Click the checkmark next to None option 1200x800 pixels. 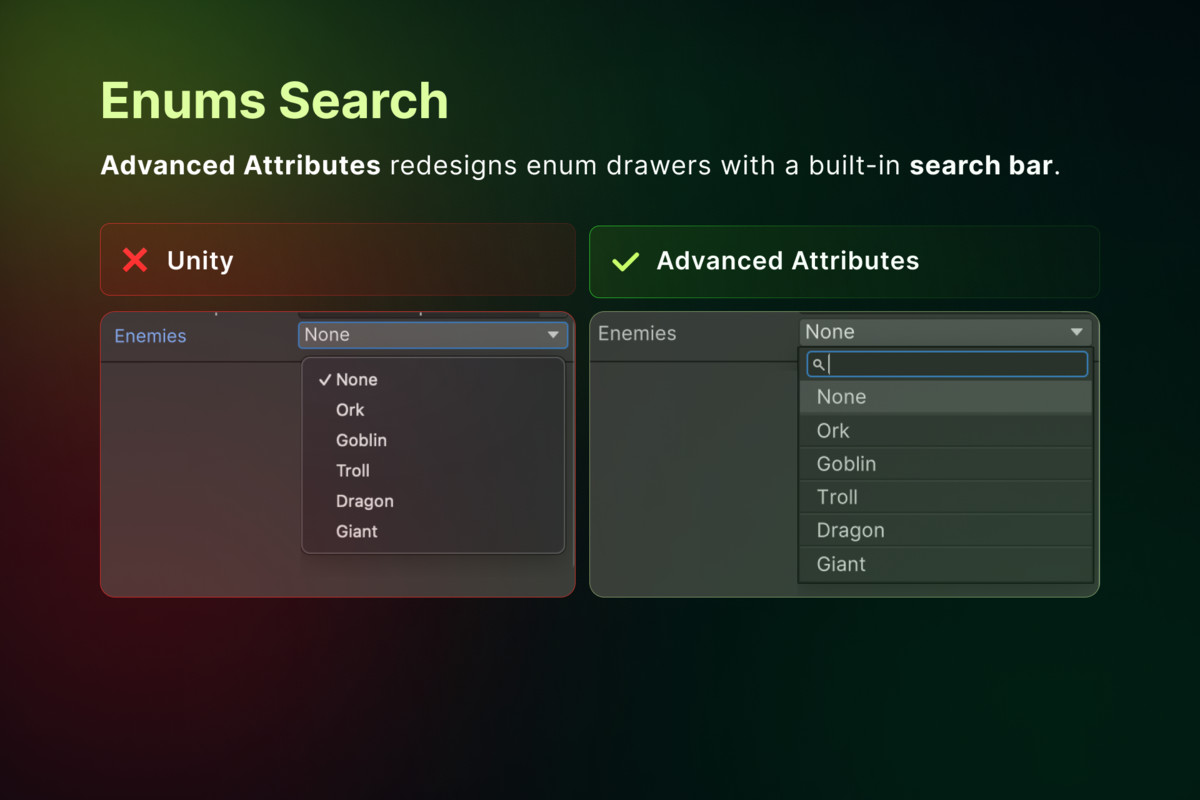coord(324,380)
